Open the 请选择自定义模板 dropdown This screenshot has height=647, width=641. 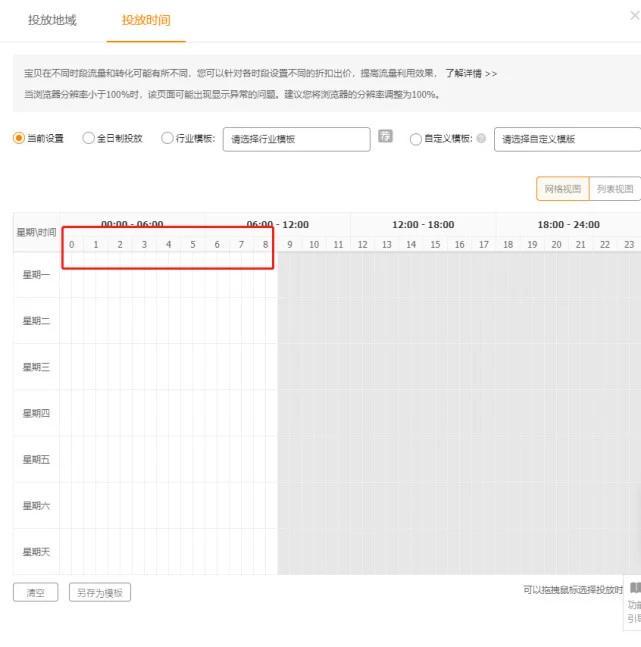click(x=567, y=139)
